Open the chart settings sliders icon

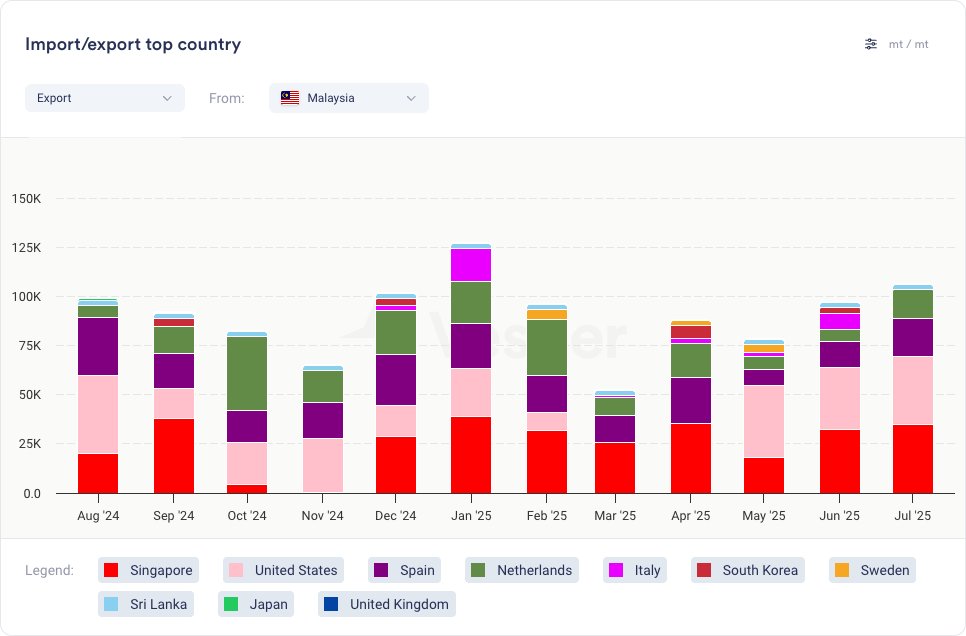(x=871, y=44)
